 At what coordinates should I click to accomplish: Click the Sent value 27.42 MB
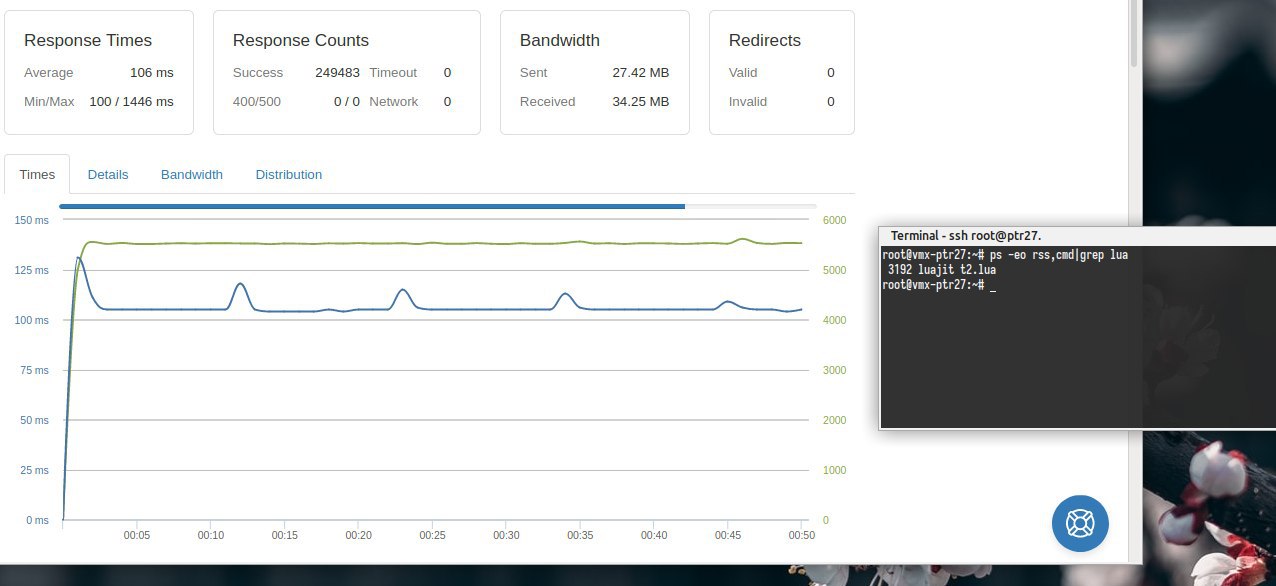pos(641,73)
